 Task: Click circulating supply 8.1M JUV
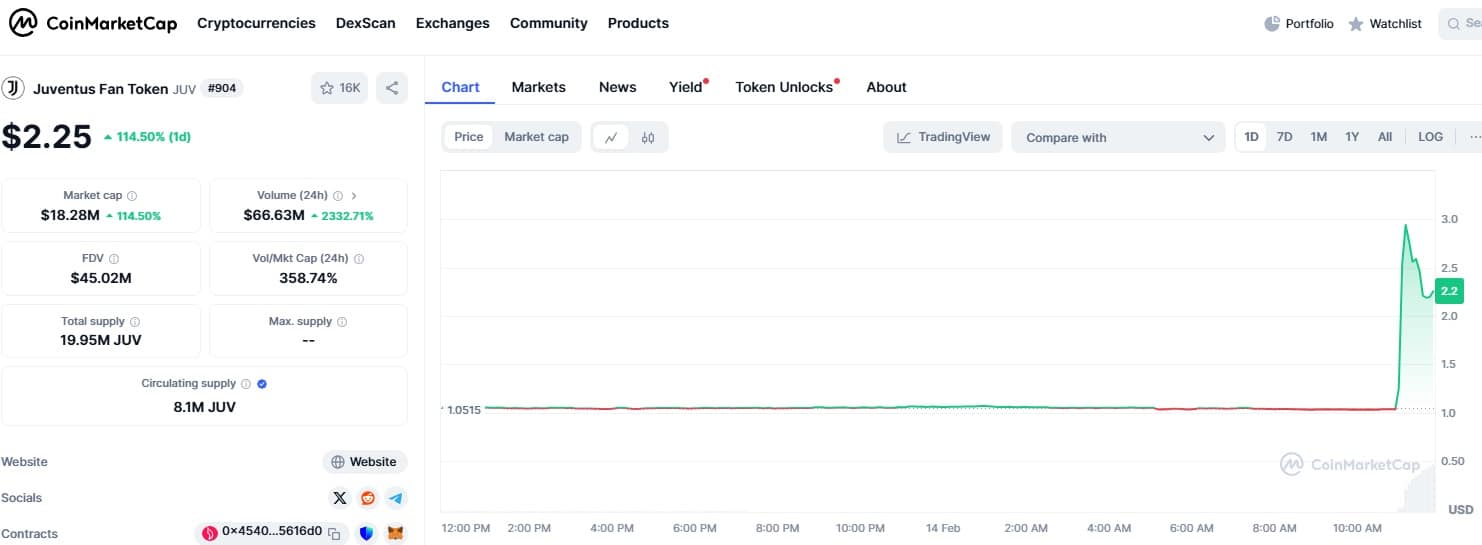tap(204, 407)
